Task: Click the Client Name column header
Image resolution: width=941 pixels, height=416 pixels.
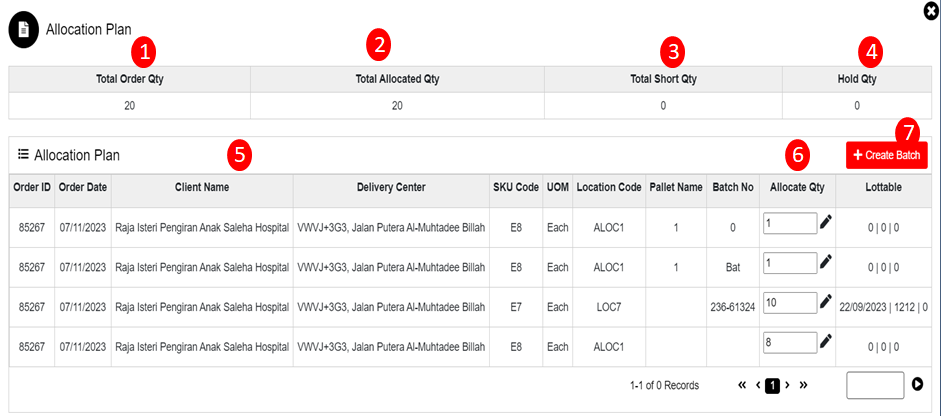Action: pyautogui.click(x=201, y=188)
